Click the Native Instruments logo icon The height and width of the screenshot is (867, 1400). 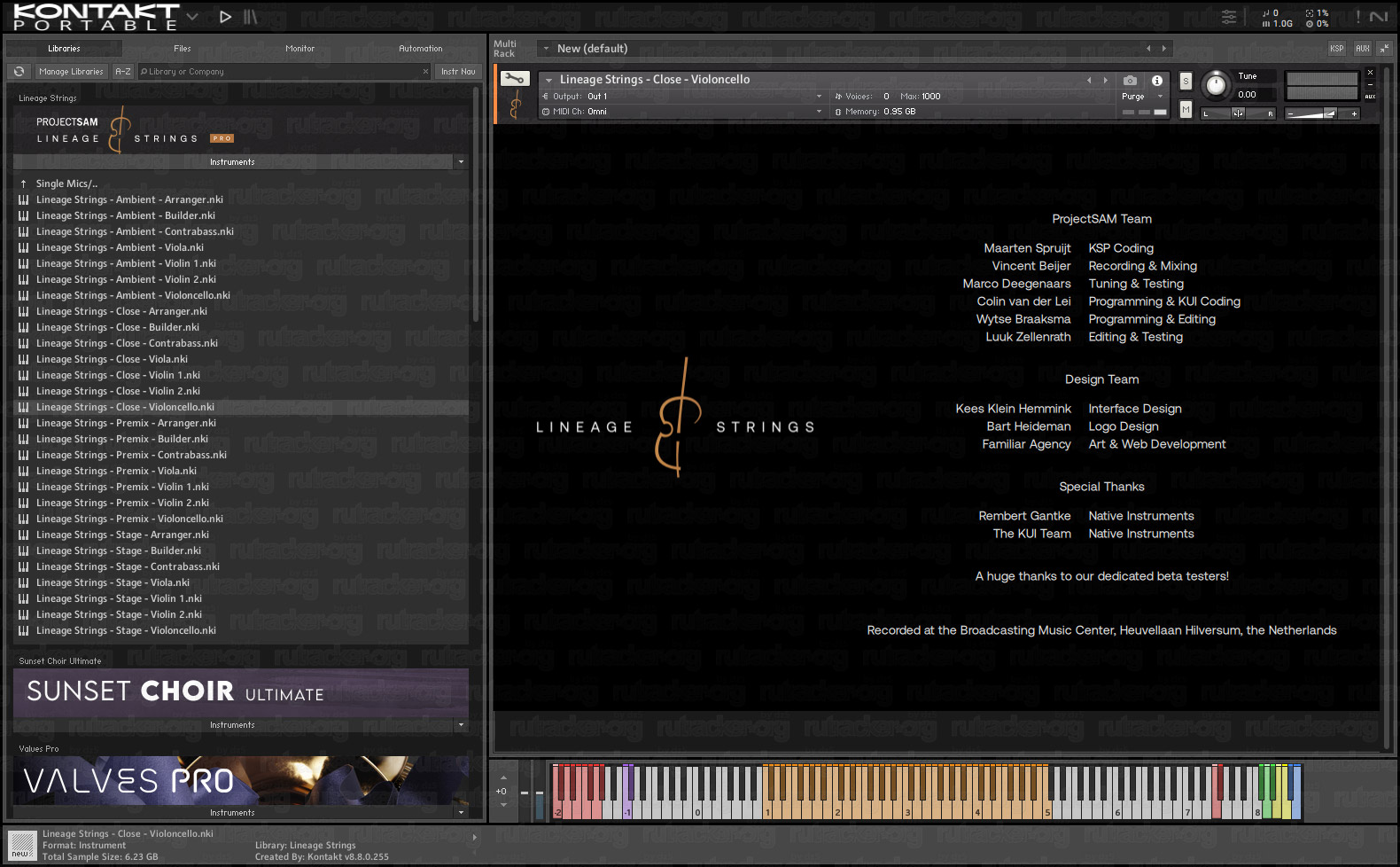tap(1379, 17)
